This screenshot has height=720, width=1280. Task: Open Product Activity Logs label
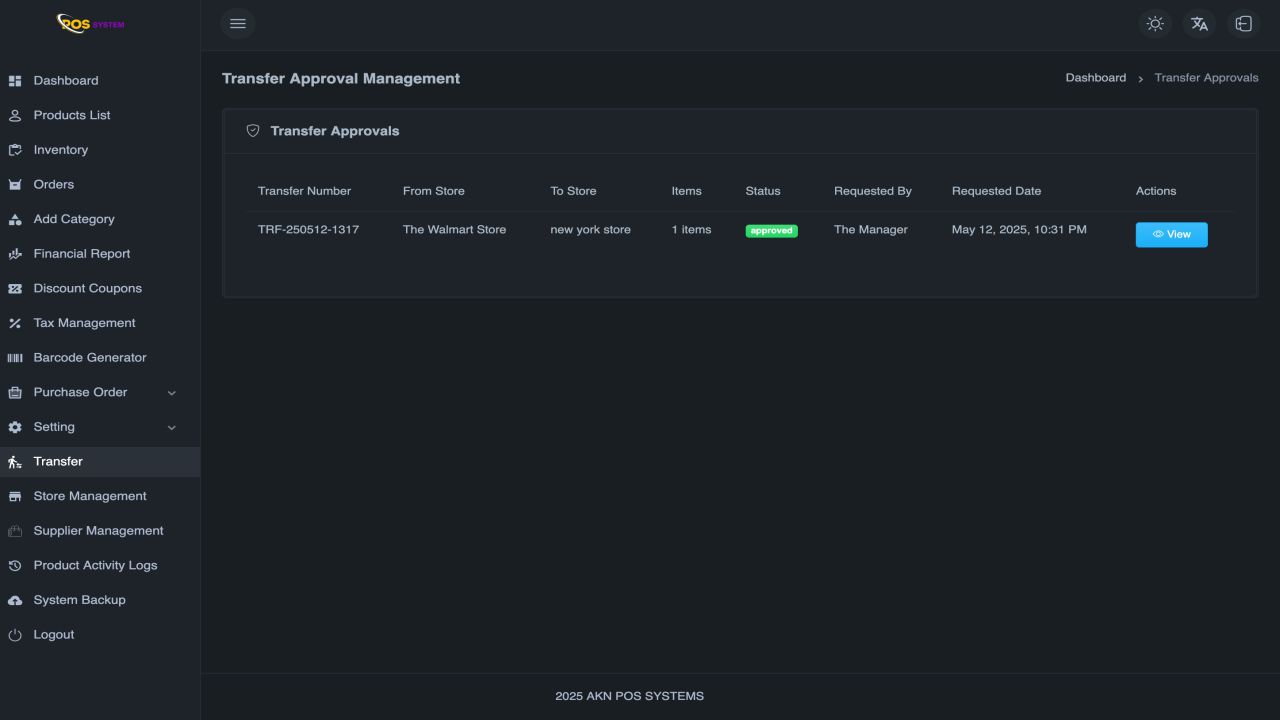point(95,565)
